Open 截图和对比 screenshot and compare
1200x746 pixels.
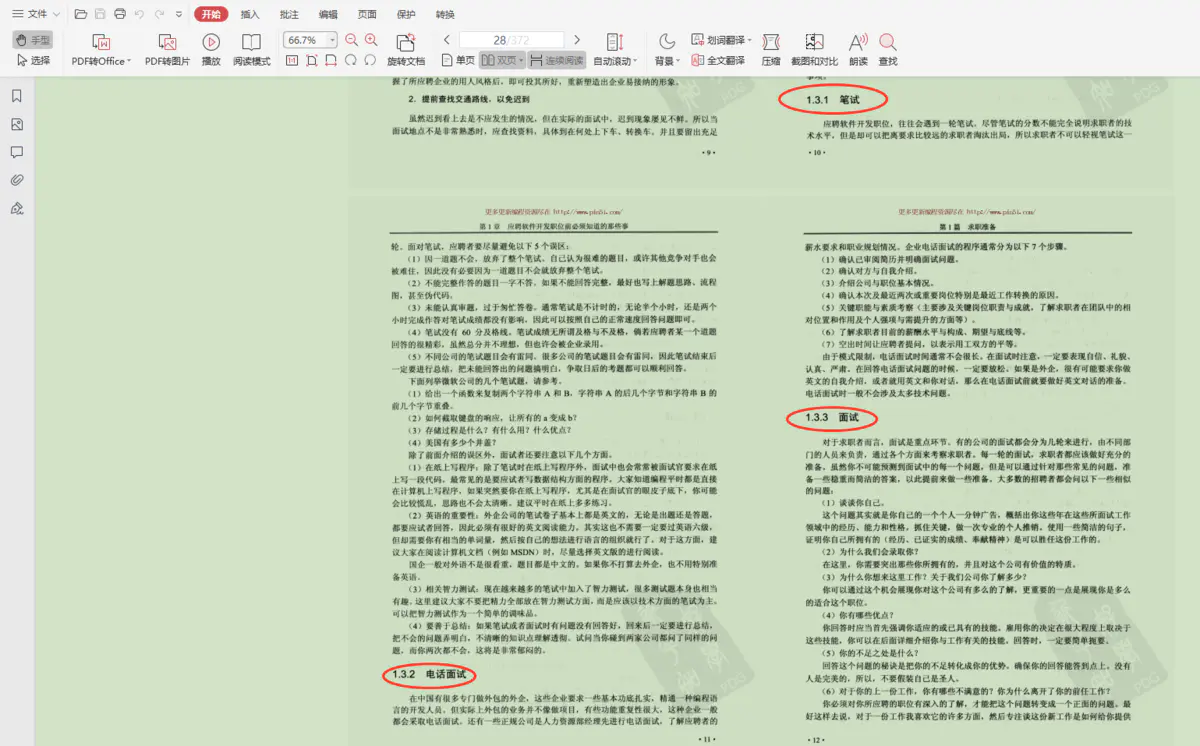tap(814, 50)
